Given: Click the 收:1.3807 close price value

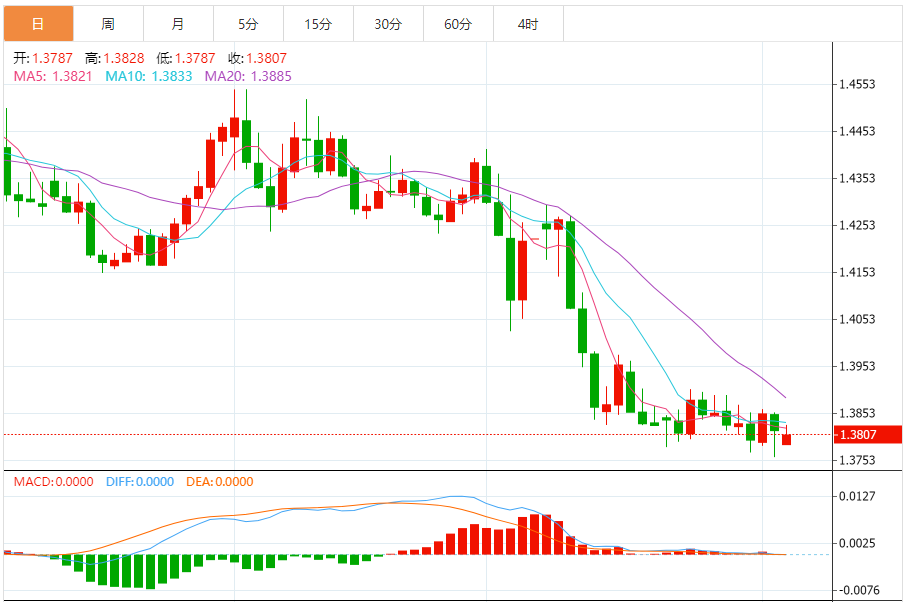Looking at the screenshot, I should 257,58.
